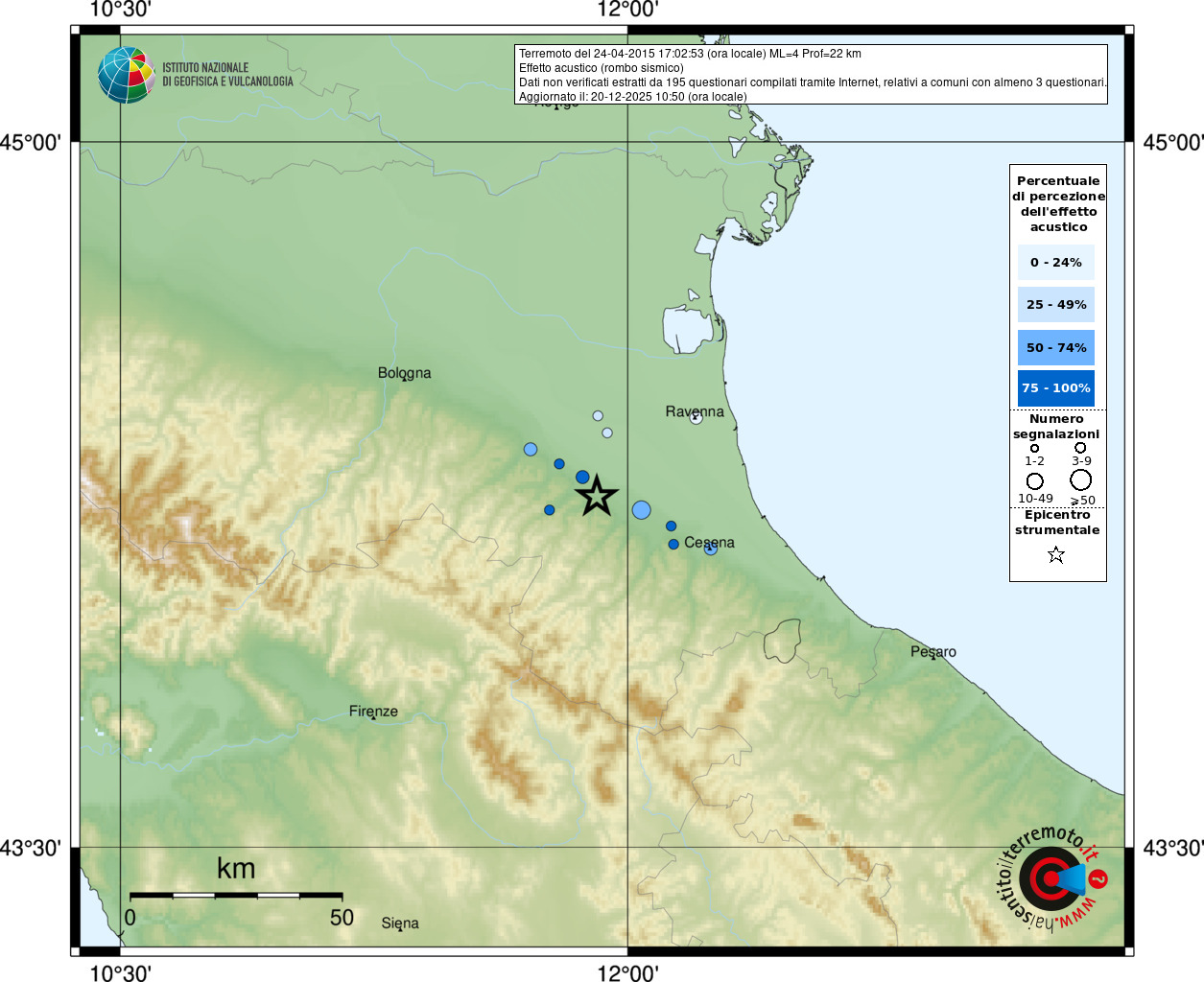The image size is (1204, 982).
Task: Click the epicenter star on the map
Action: [597, 496]
